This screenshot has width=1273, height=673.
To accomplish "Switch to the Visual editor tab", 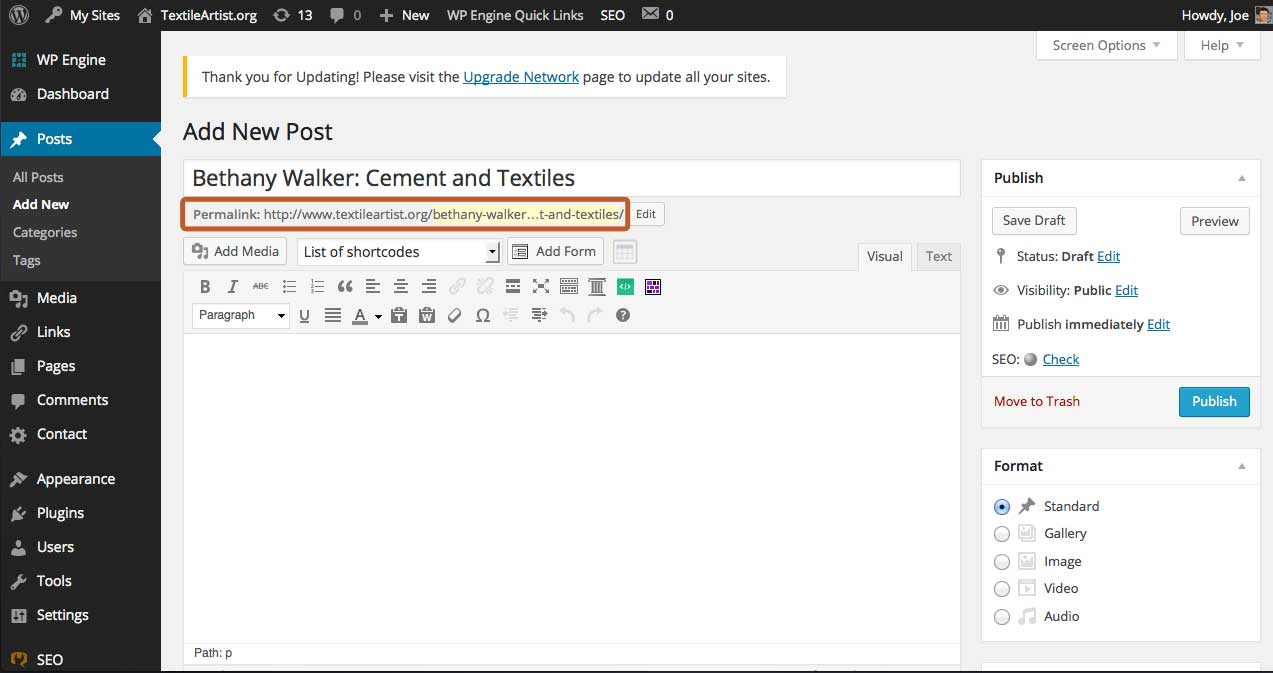I will [884, 256].
